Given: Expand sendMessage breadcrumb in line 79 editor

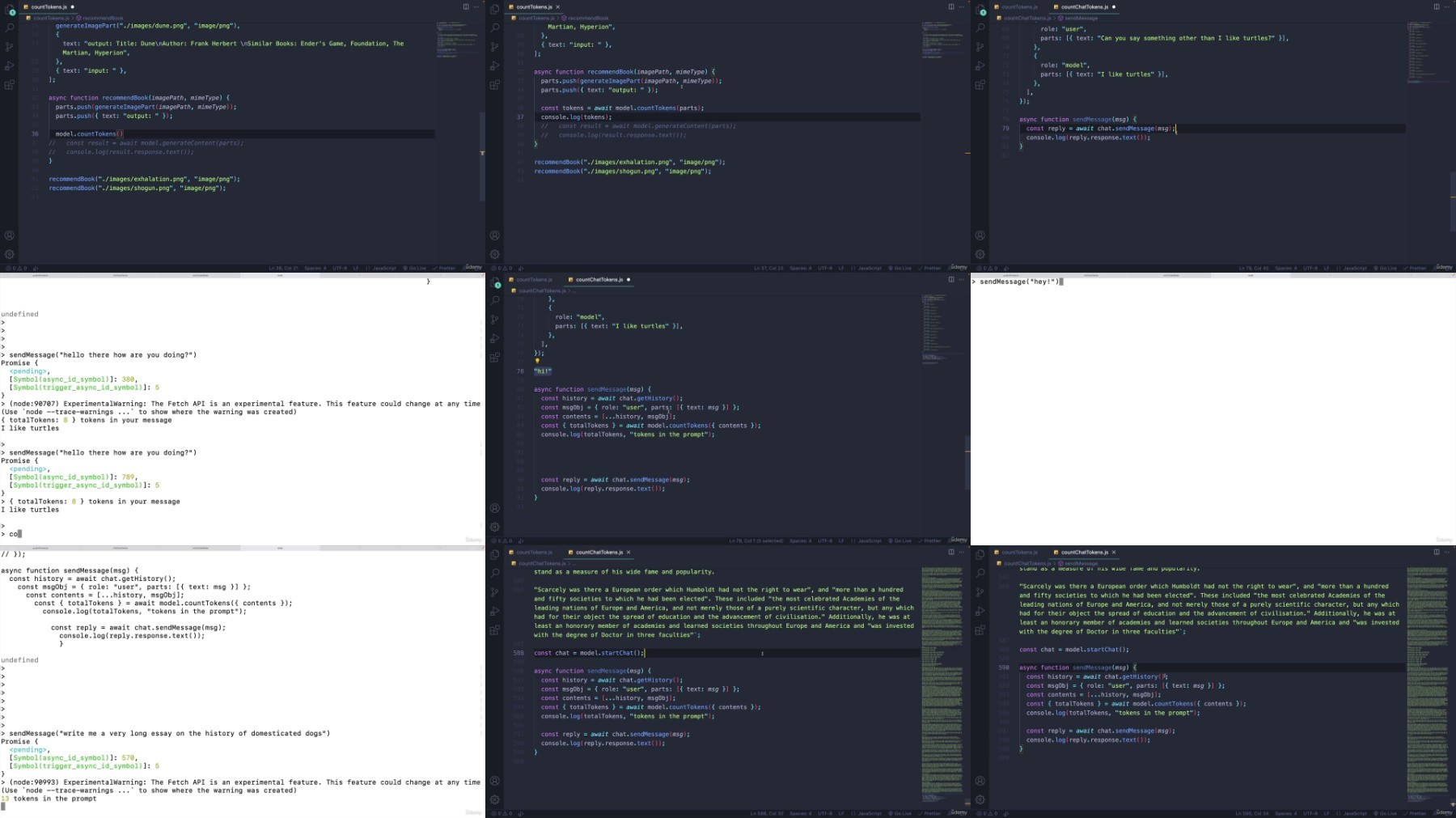Looking at the screenshot, I should point(1078,18).
